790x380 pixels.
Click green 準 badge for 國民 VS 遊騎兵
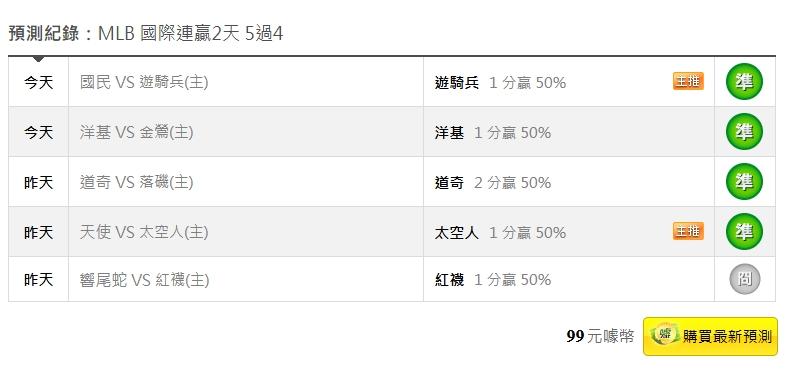744,82
